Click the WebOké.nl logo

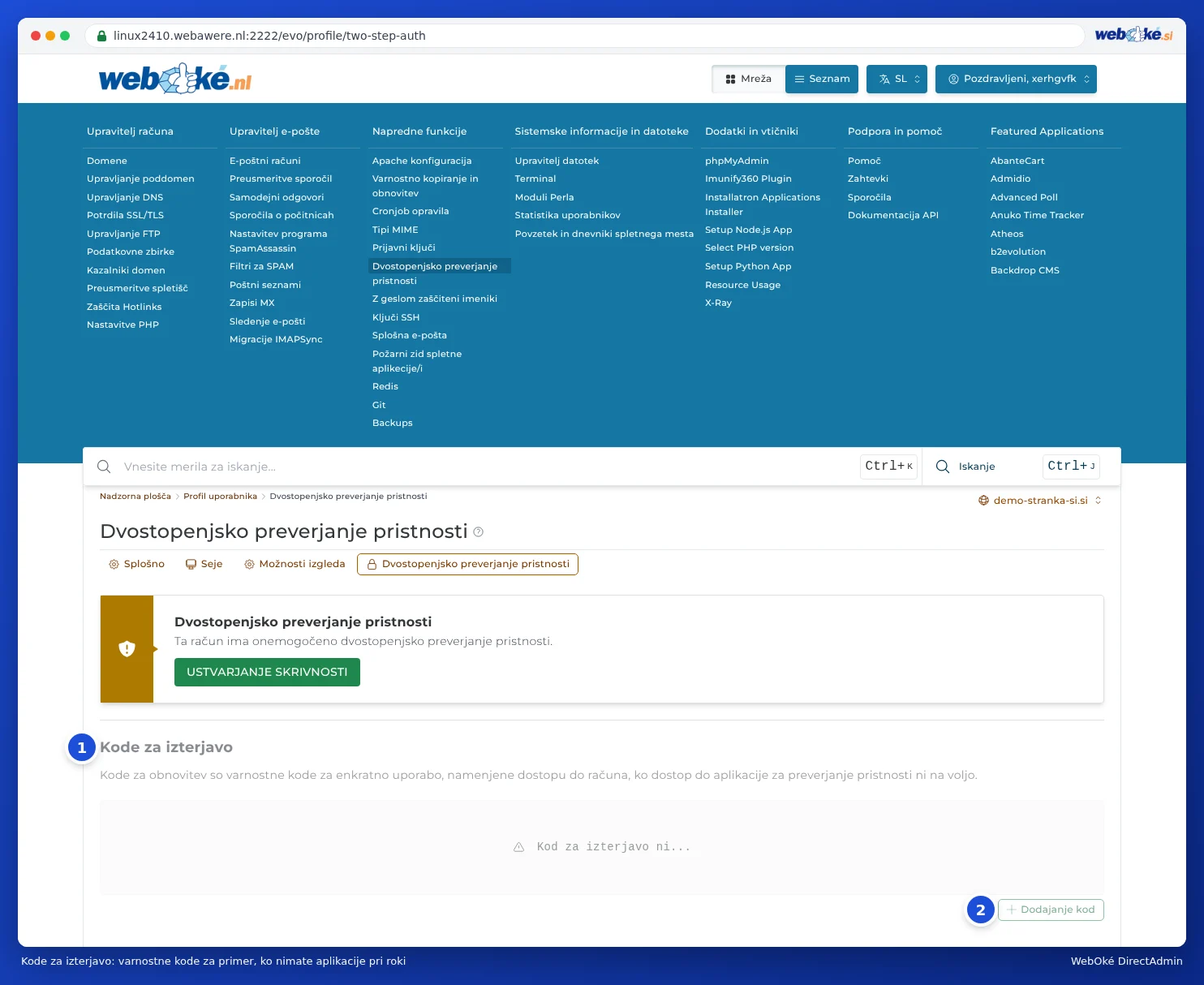[175, 79]
